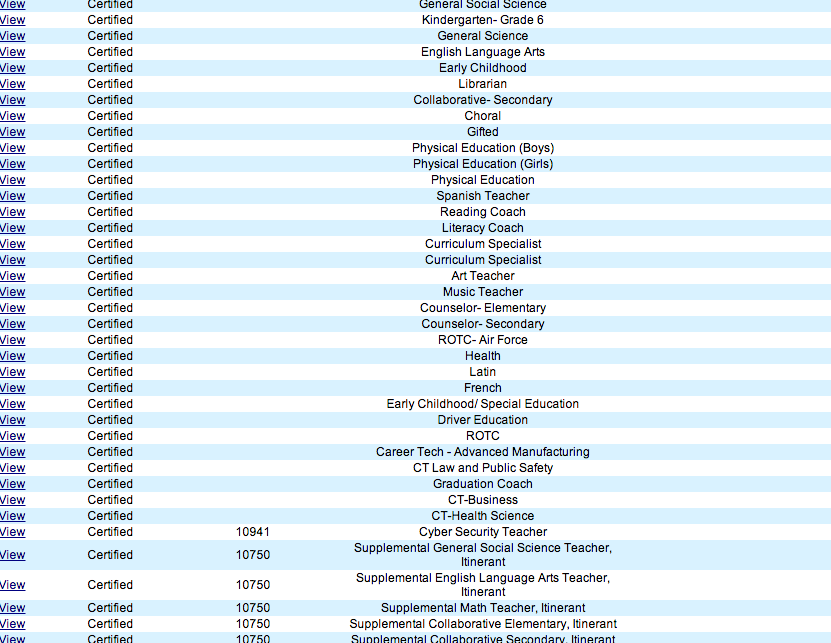This screenshot has width=831, height=643.
Task: Open View for Career Tech - Advanced Manufacturing
Action: click(12, 452)
